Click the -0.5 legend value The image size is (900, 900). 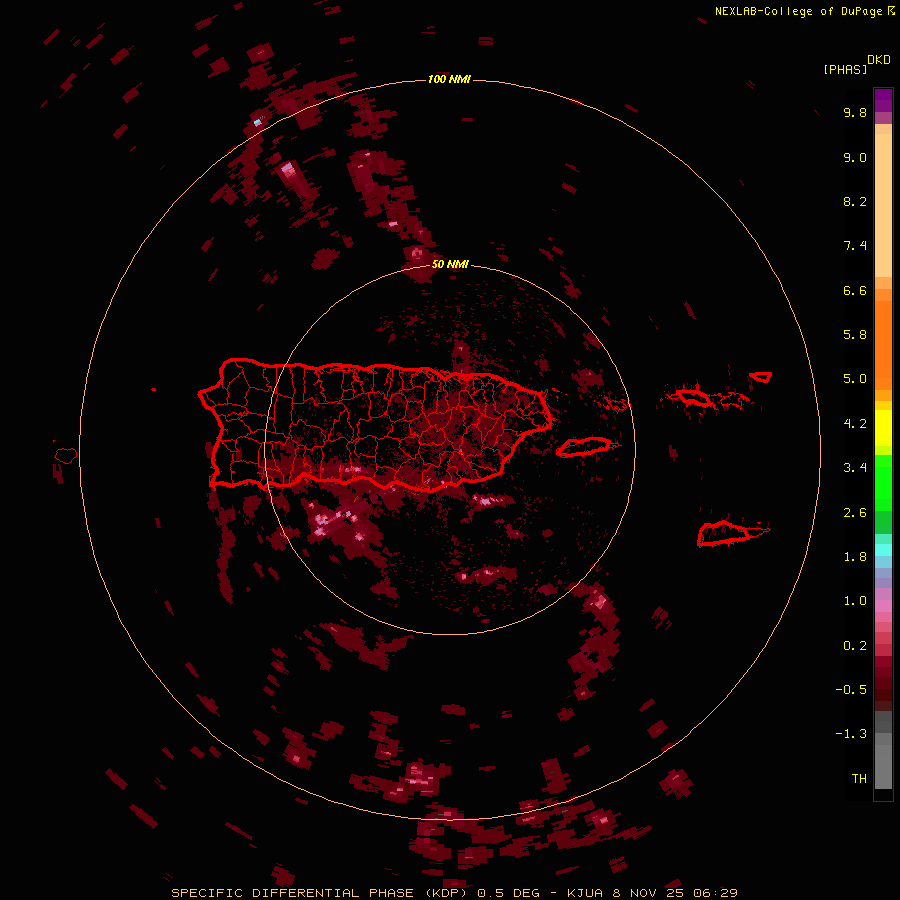pyautogui.click(x=851, y=690)
